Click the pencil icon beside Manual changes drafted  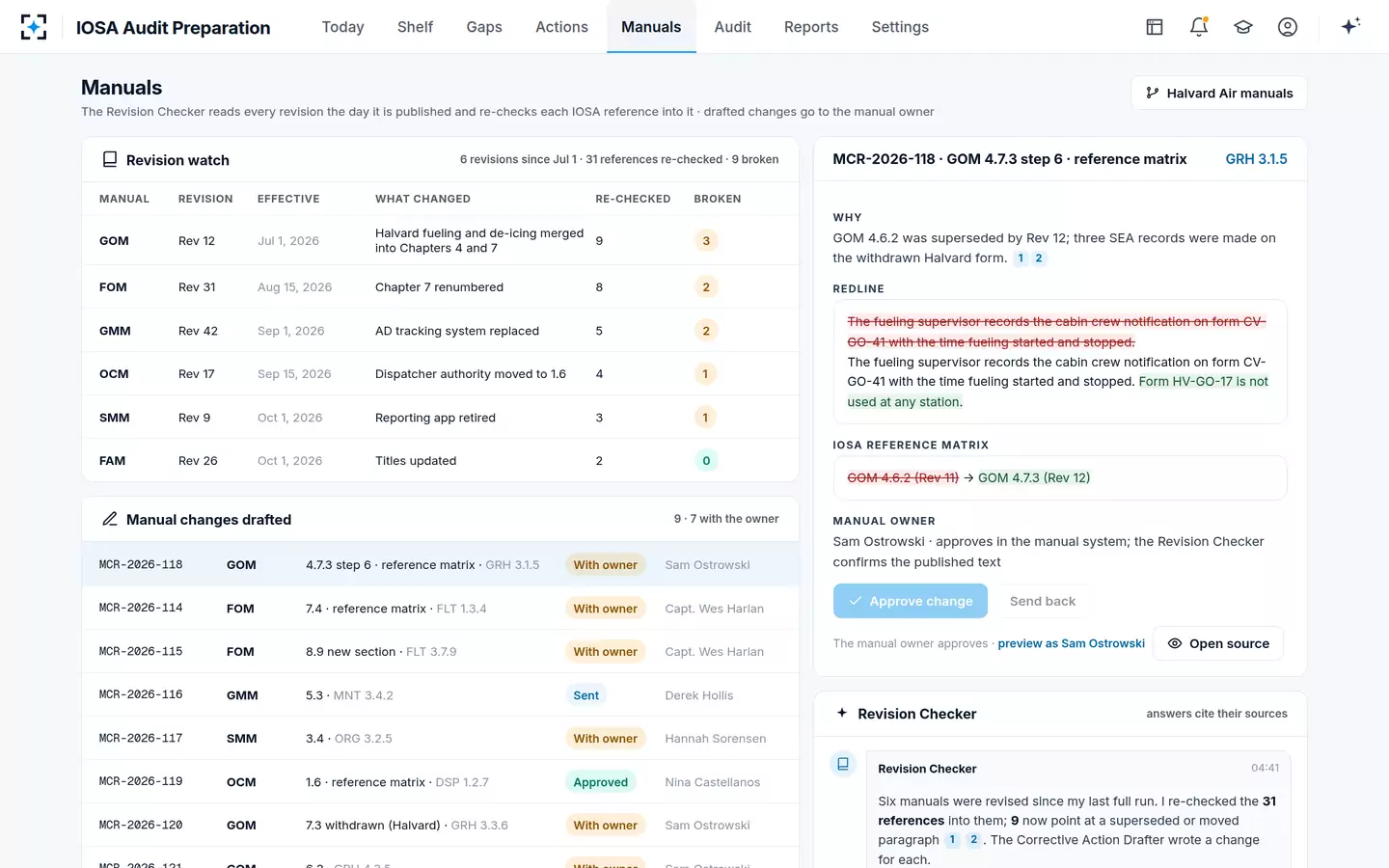(x=110, y=519)
